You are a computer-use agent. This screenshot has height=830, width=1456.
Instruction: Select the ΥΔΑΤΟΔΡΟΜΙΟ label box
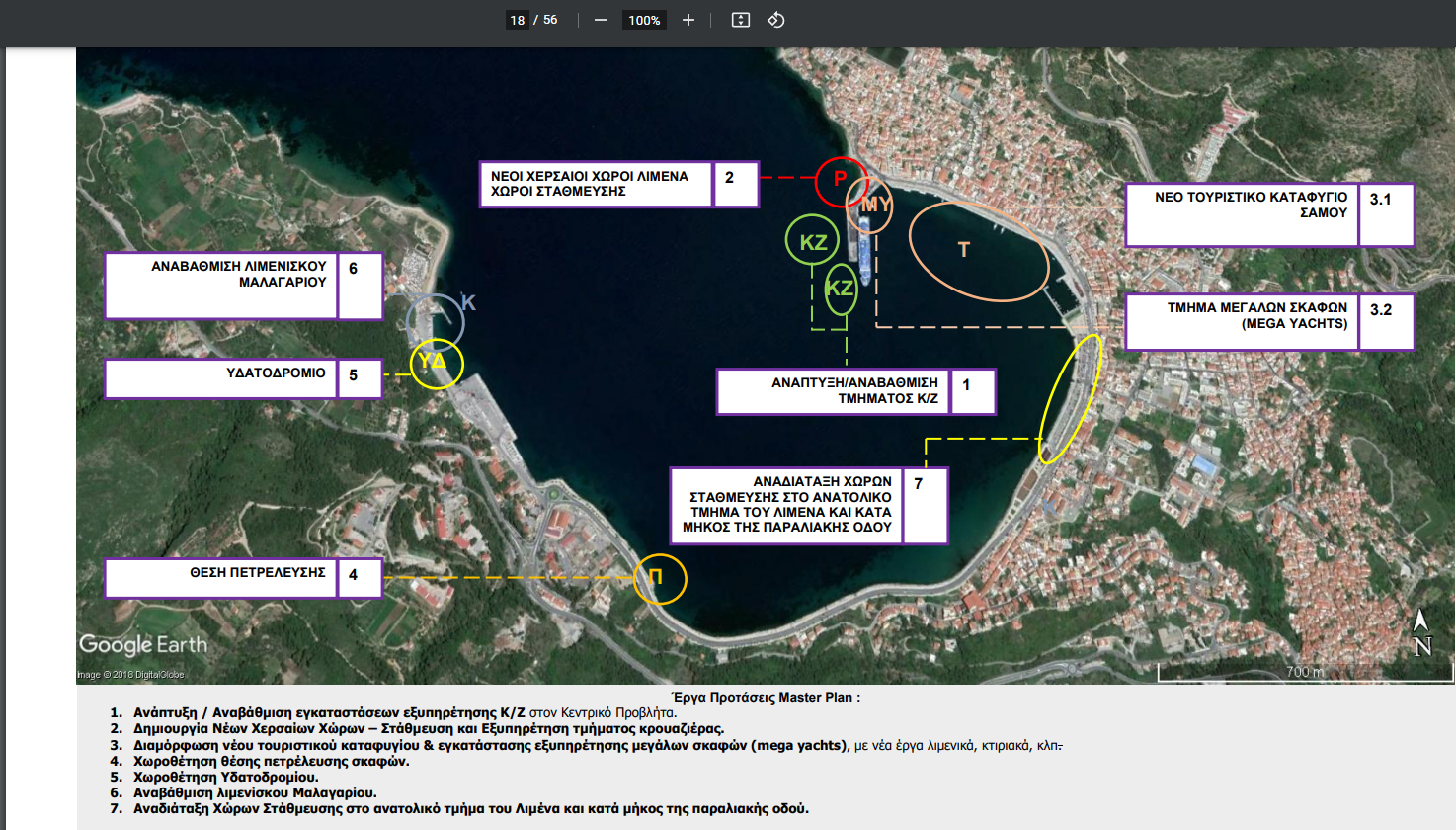point(221,378)
